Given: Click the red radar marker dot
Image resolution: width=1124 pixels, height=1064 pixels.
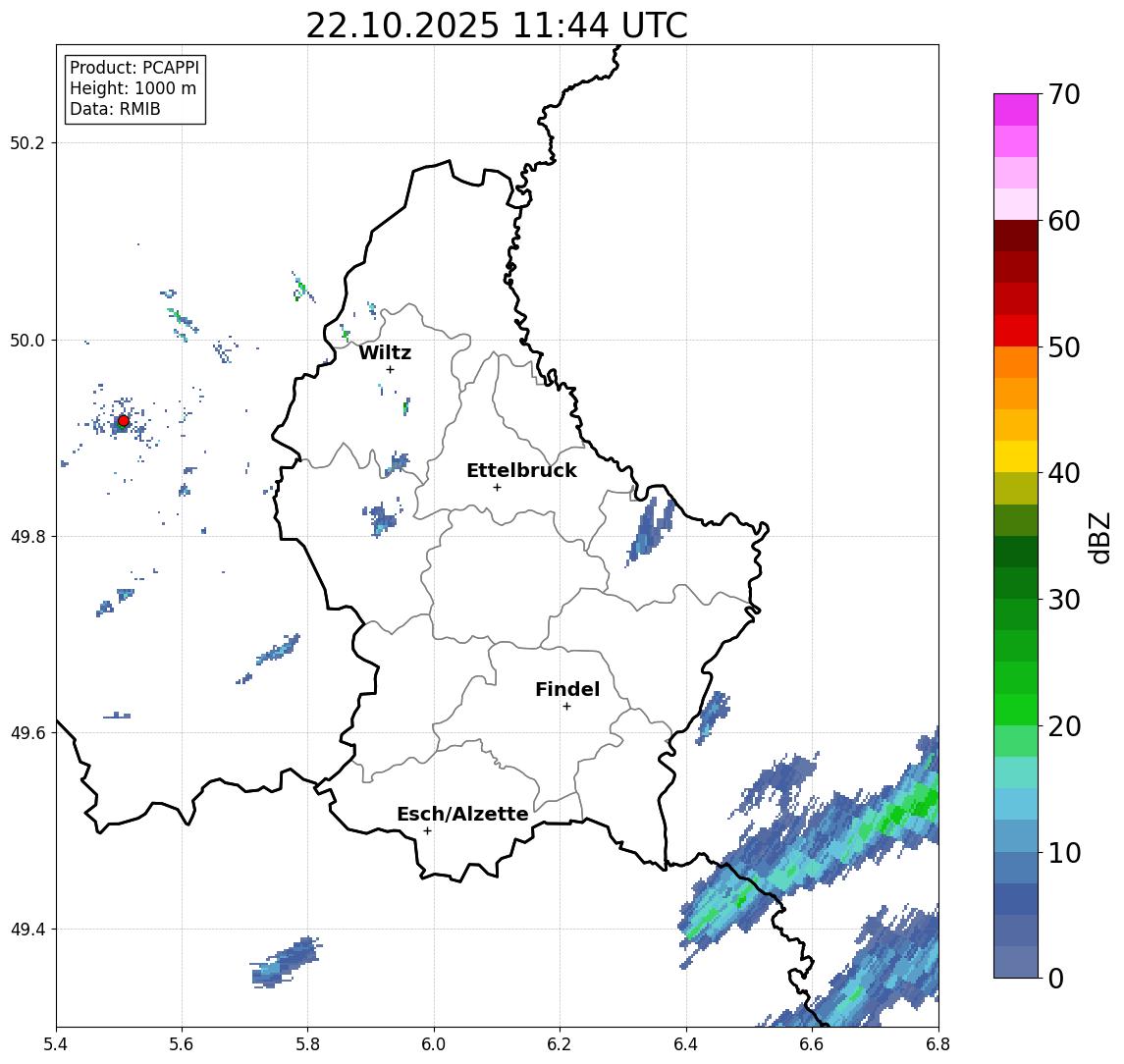Looking at the screenshot, I should point(124,421).
